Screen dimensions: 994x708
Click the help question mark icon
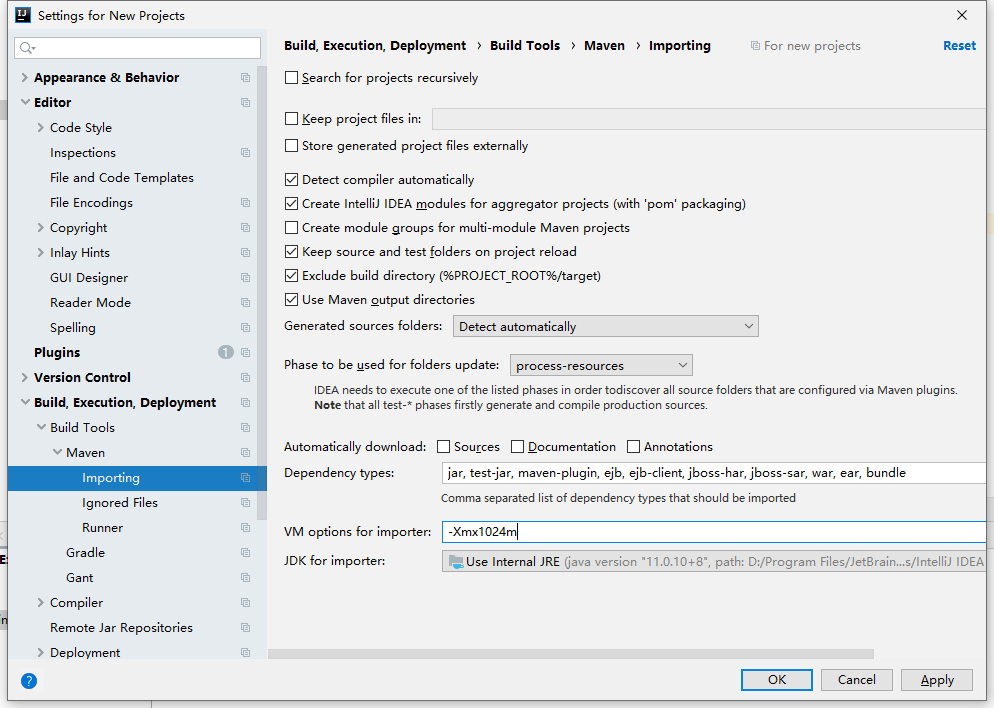(29, 681)
